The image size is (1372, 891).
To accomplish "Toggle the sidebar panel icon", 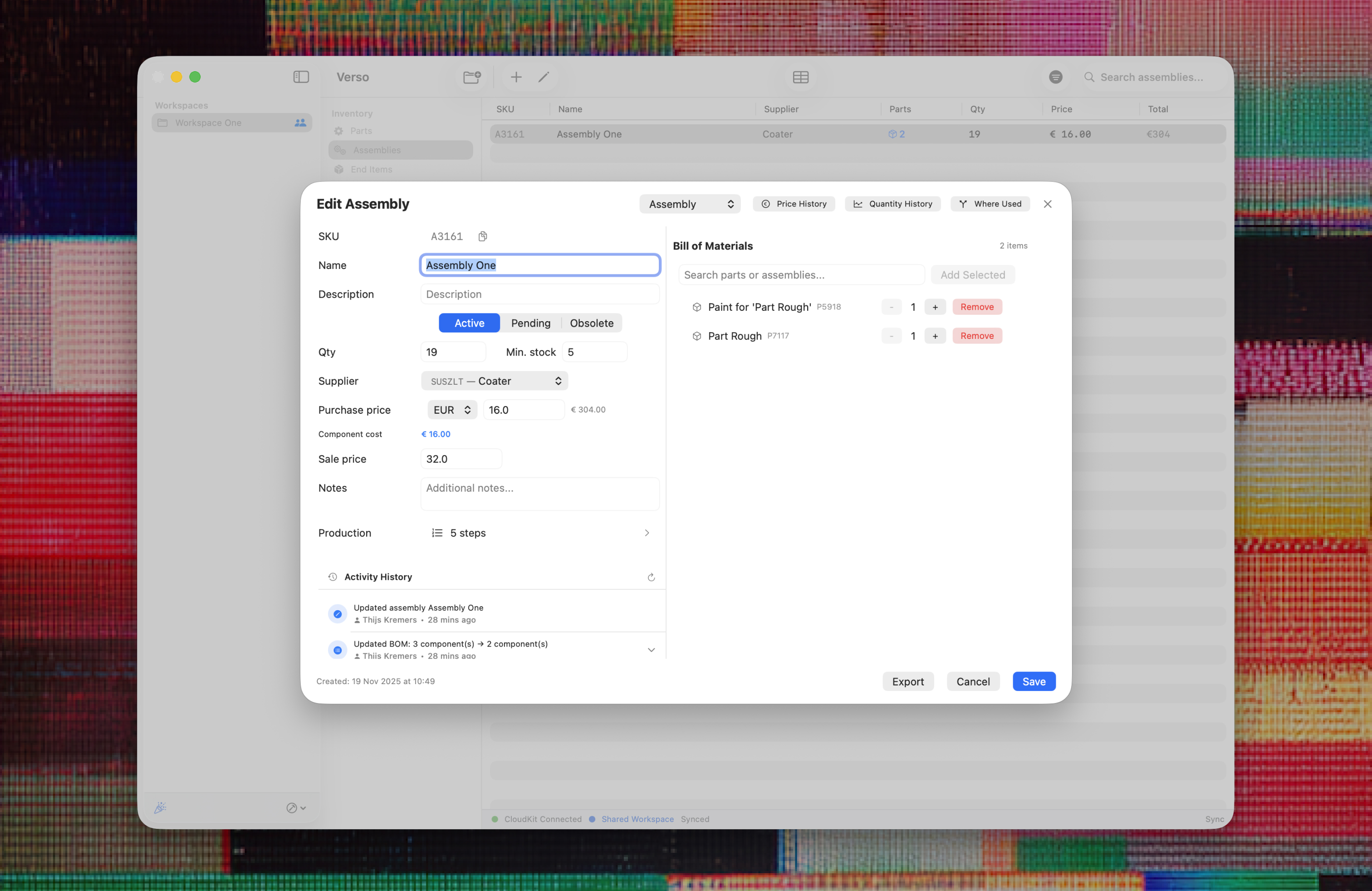I will [301, 77].
